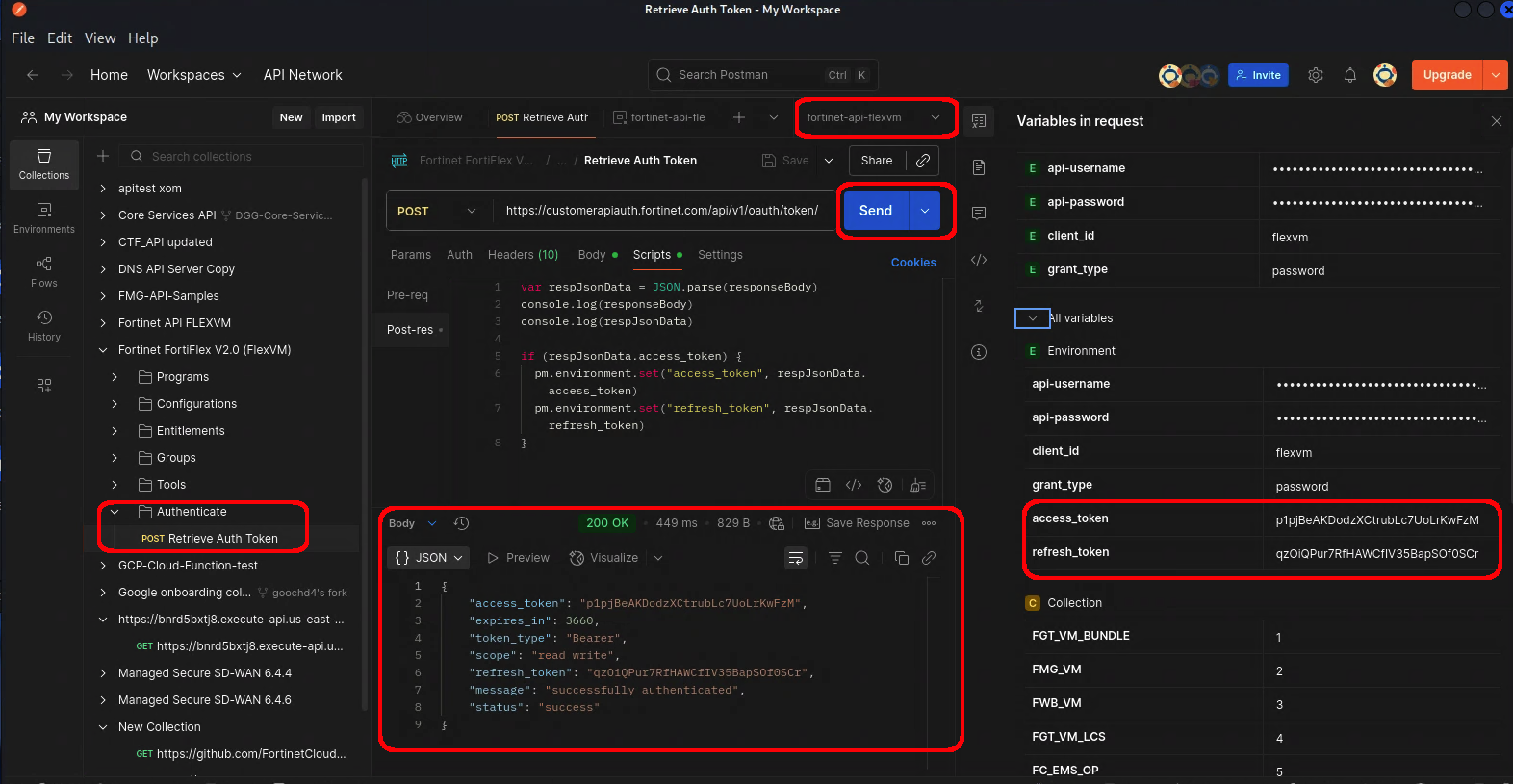Image resolution: width=1513 pixels, height=784 pixels.
Task: Click the request URL field
Action: coord(662,211)
